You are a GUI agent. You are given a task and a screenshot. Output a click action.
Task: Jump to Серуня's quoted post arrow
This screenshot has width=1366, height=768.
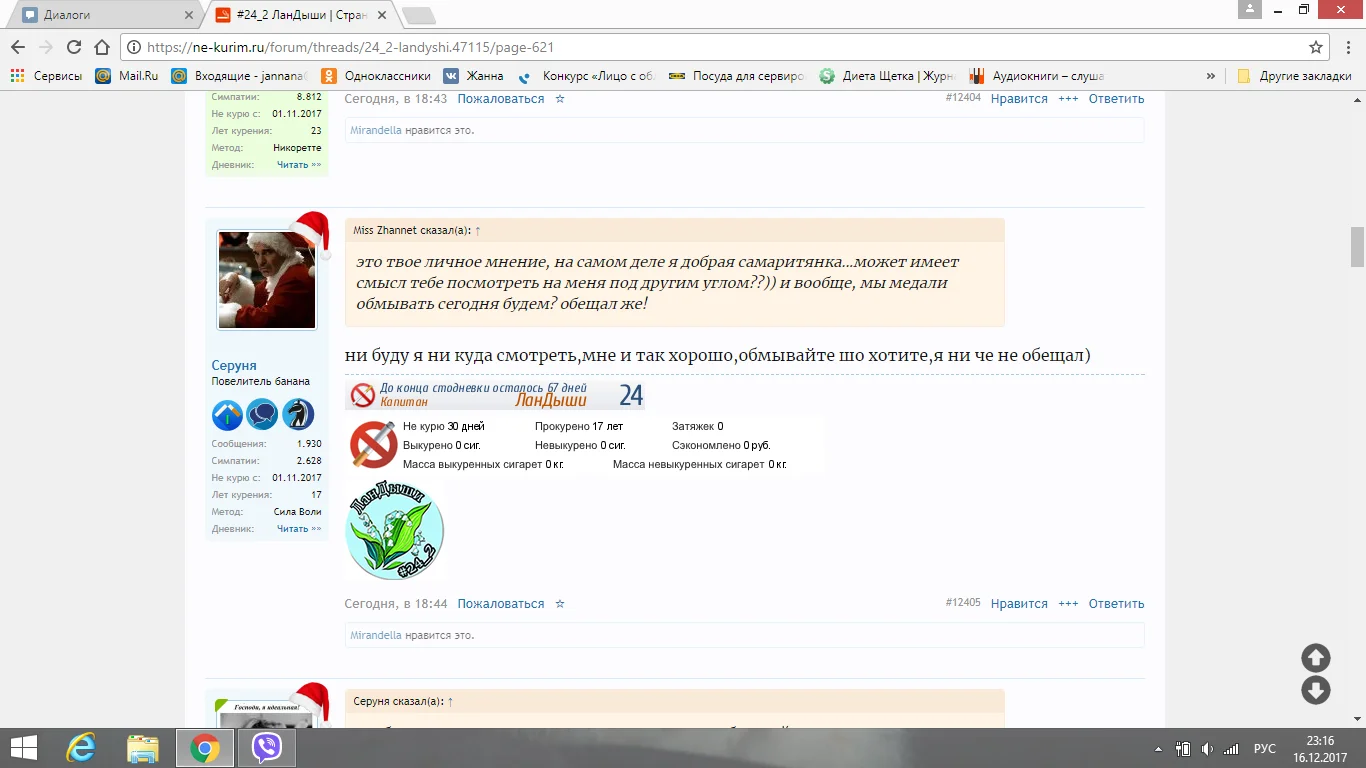(x=450, y=702)
